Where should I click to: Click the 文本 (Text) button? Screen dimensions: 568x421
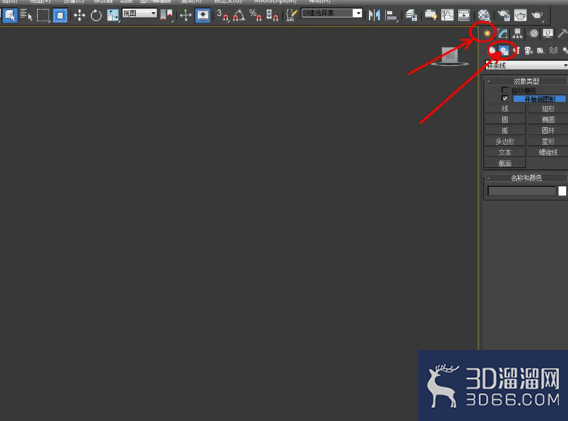(505, 152)
